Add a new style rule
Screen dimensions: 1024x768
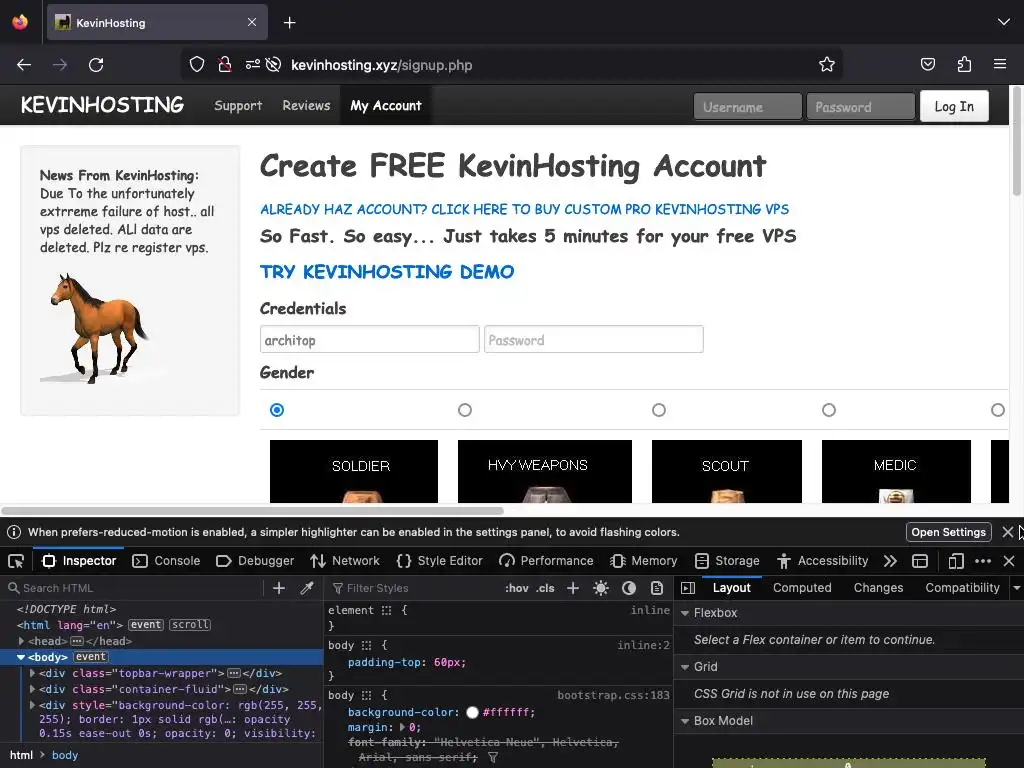(x=573, y=588)
